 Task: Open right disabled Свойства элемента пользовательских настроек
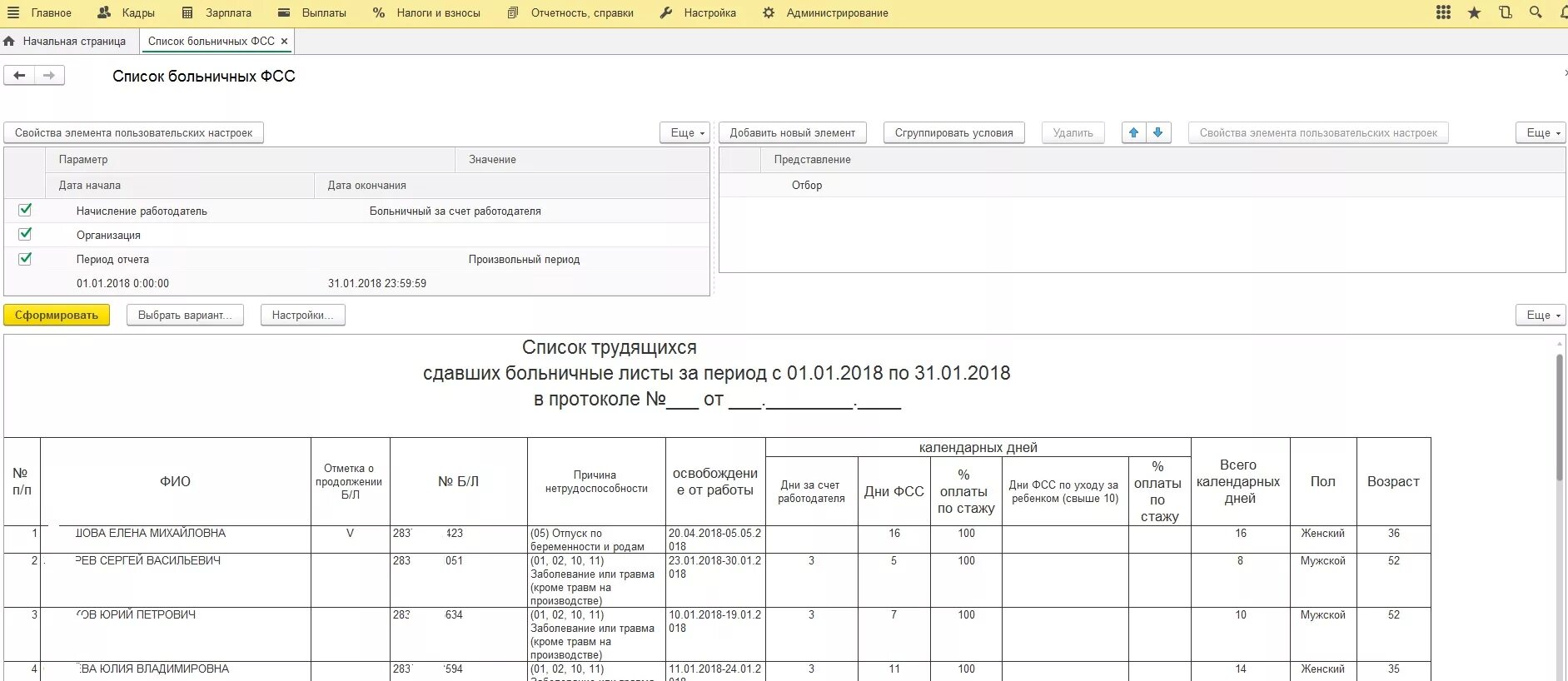[x=1318, y=132]
